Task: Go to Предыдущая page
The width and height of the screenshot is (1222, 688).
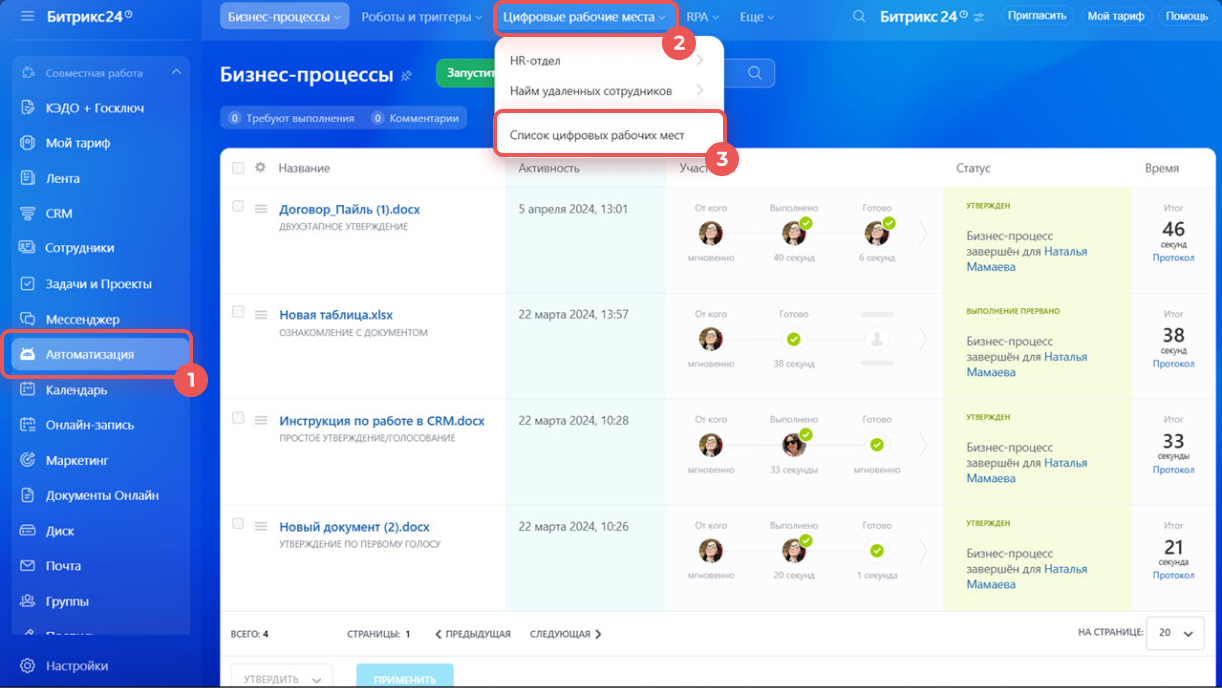Action: pos(473,634)
